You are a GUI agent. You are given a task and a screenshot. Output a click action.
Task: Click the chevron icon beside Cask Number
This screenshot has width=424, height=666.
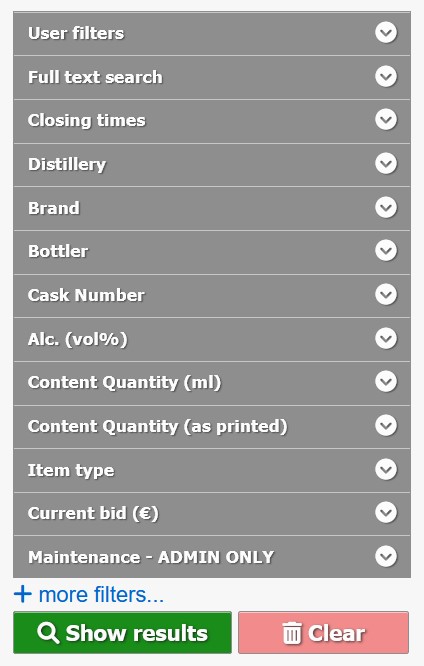point(386,294)
